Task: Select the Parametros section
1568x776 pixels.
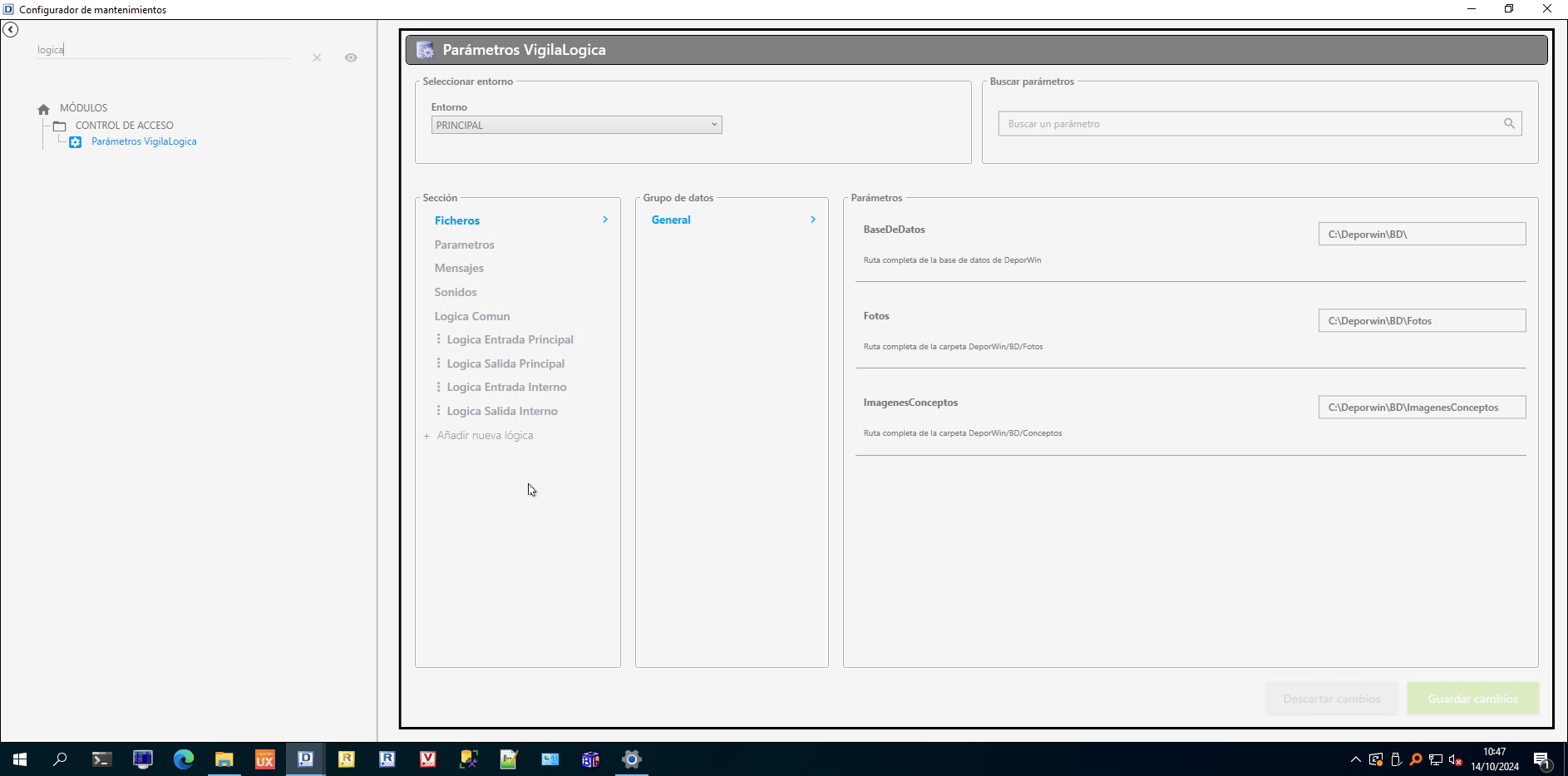Action: coord(464,245)
